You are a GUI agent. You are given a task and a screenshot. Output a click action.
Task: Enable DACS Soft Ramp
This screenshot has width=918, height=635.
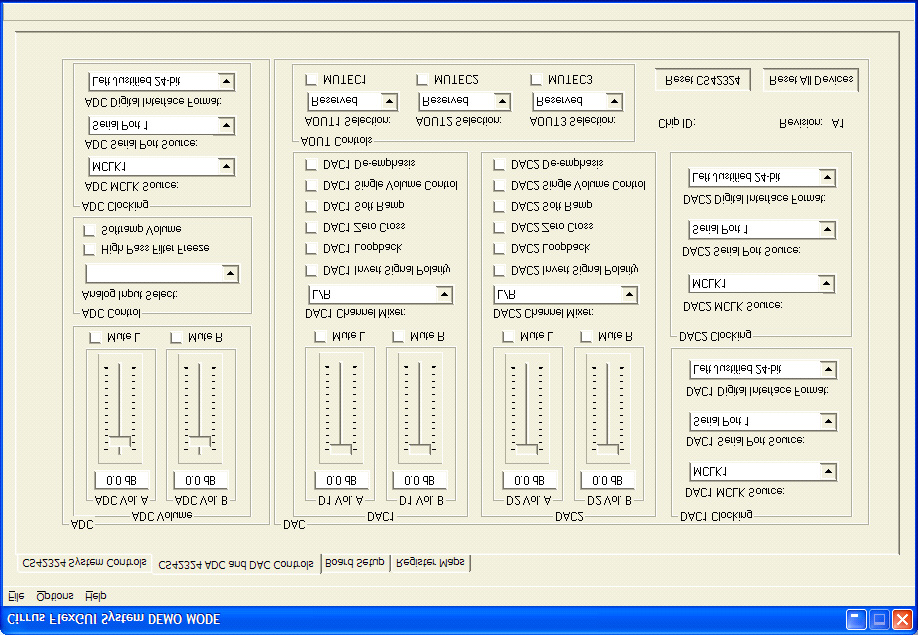497,205
